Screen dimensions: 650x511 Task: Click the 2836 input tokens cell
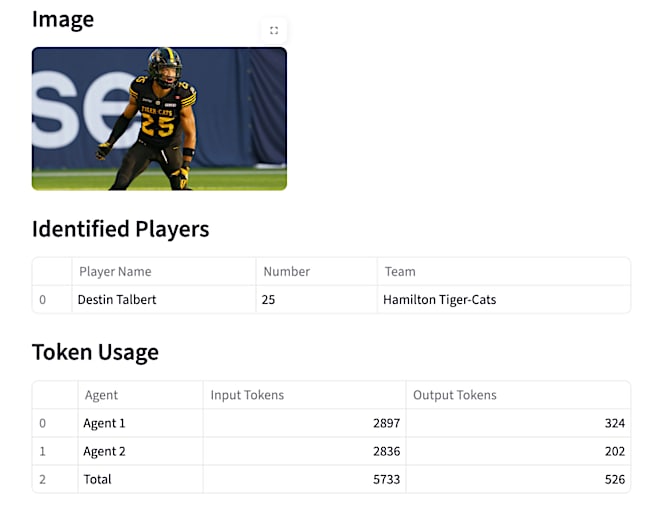[386, 451]
